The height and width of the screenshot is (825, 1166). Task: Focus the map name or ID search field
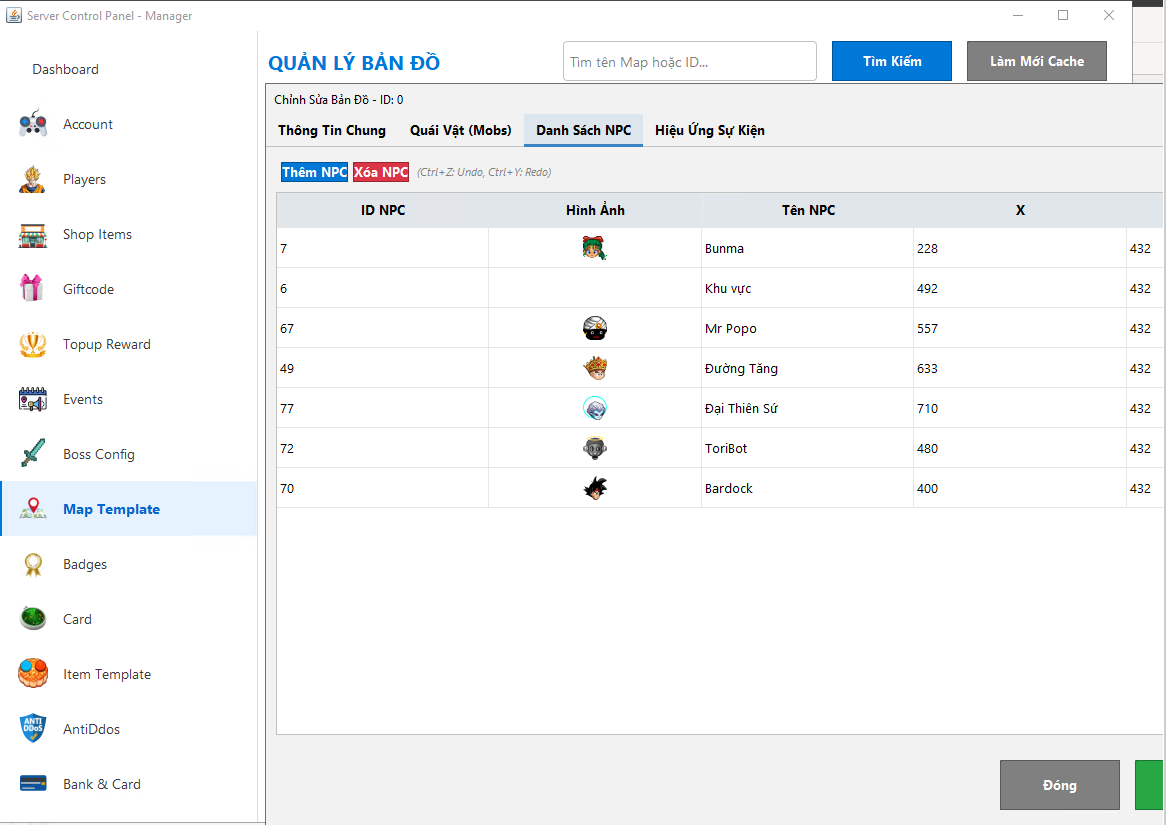690,61
